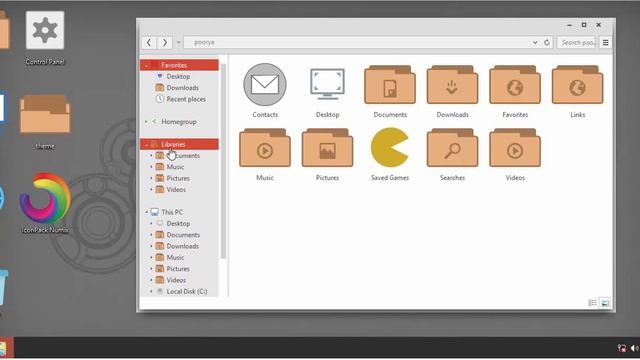Select Music under This PC
The width and height of the screenshot is (640, 360).
click(175, 258)
